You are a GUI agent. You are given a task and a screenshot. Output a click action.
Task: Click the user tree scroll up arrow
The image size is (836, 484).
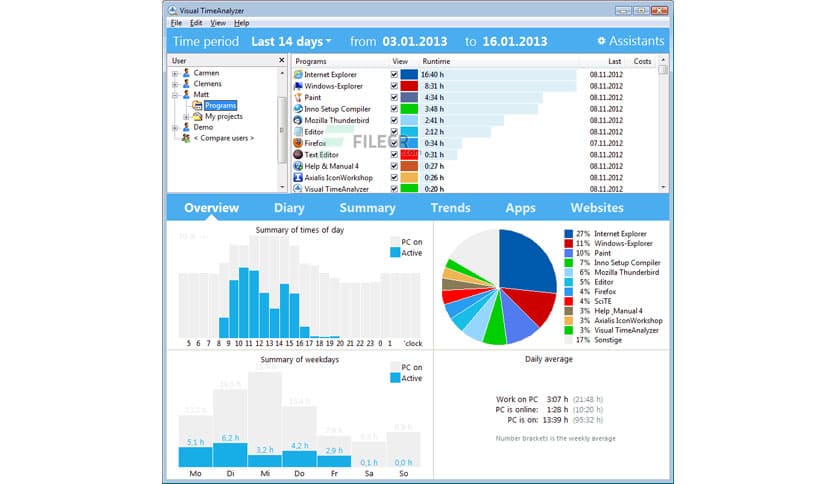tap(283, 72)
